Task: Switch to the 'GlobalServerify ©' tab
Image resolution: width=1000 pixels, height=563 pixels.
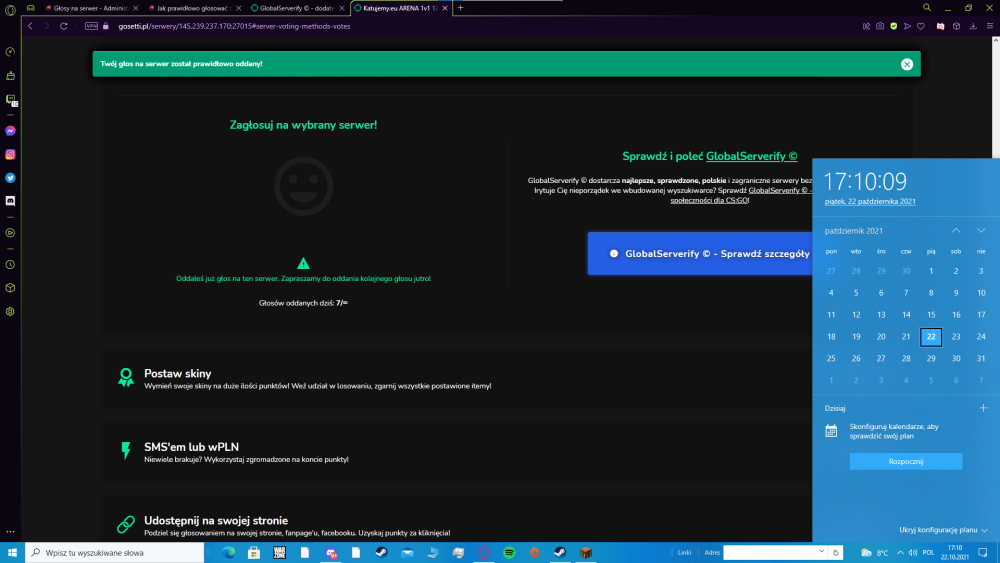Action: [295, 8]
